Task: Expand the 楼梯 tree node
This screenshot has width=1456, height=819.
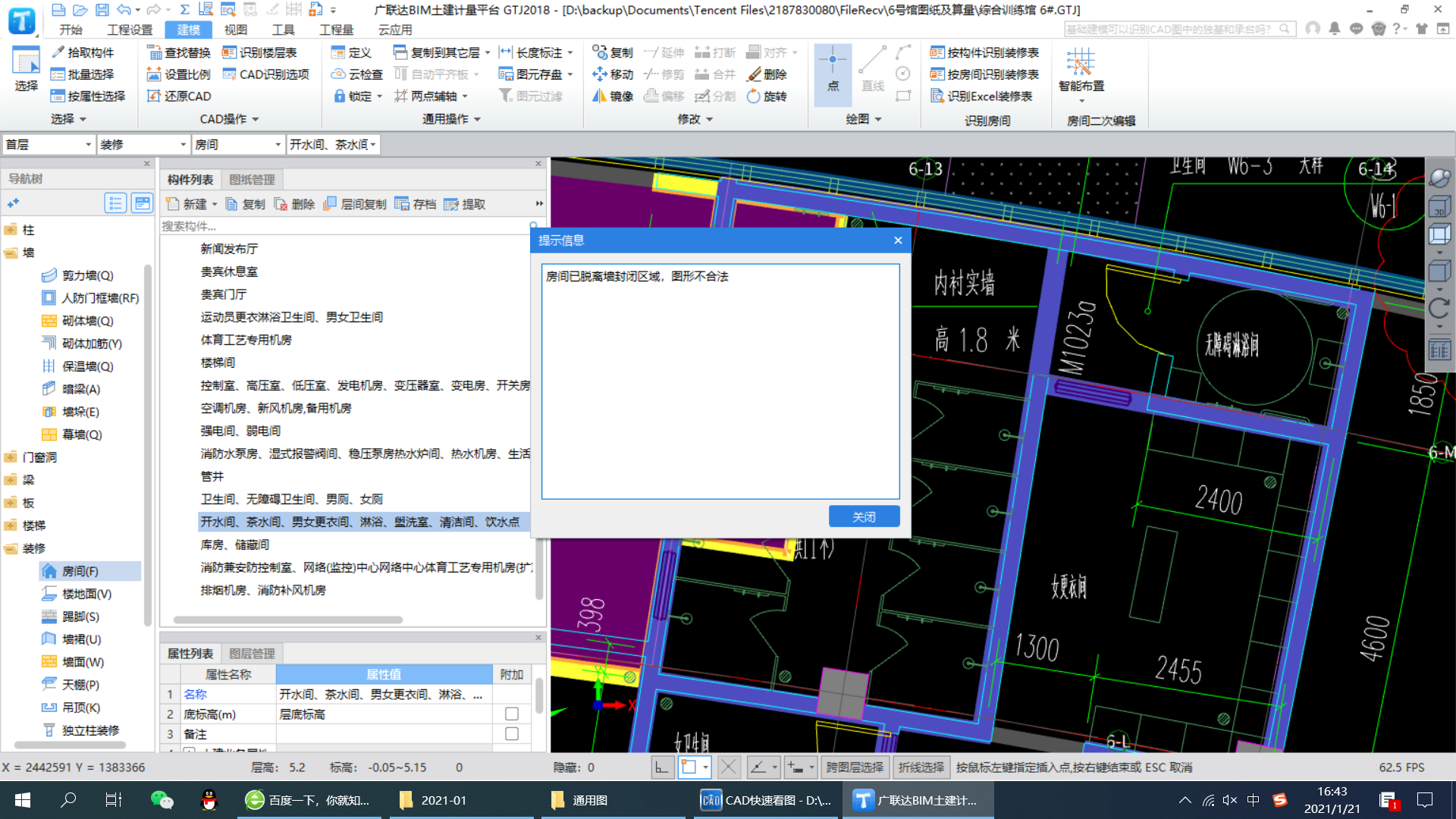Action: (11, 526)
